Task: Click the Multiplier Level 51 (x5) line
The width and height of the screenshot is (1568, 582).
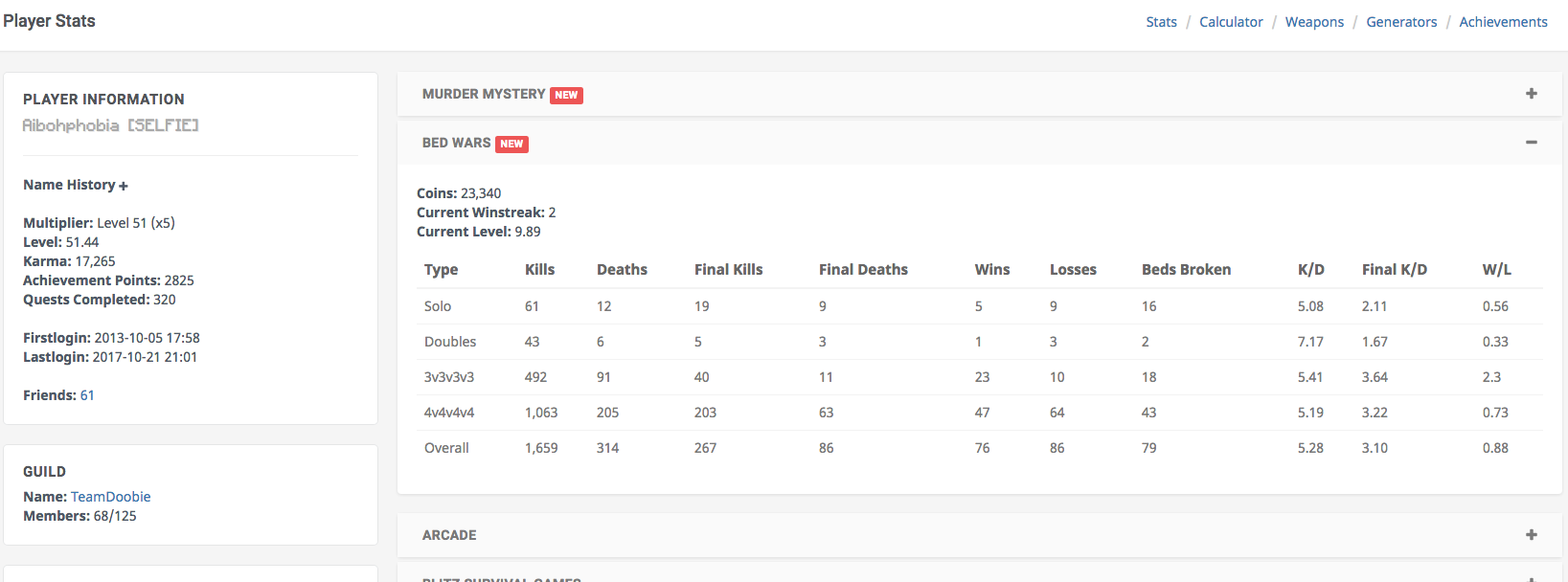Action: (x=99, y=223)
